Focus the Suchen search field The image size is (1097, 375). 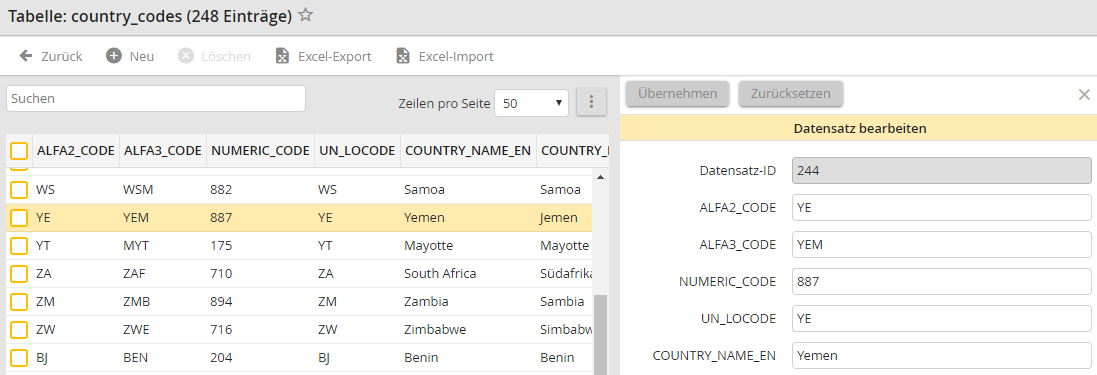click(156, 99)
